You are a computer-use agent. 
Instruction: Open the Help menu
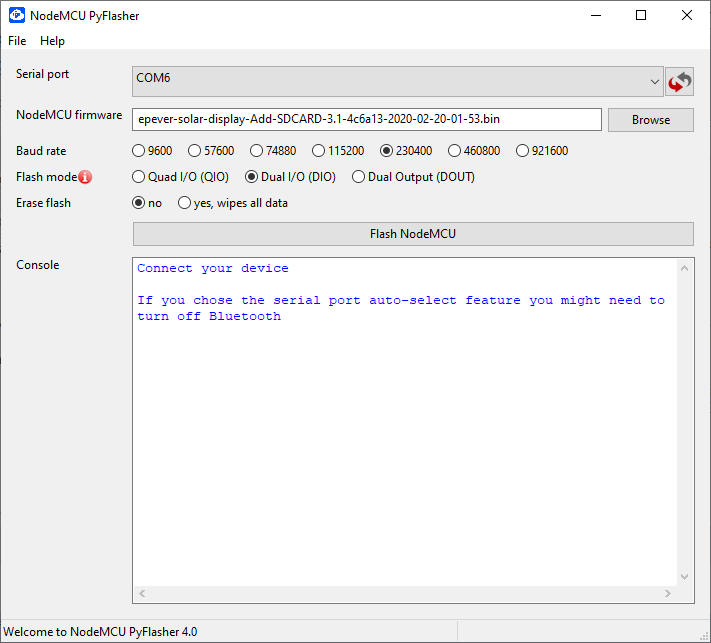tap(52, 41)
